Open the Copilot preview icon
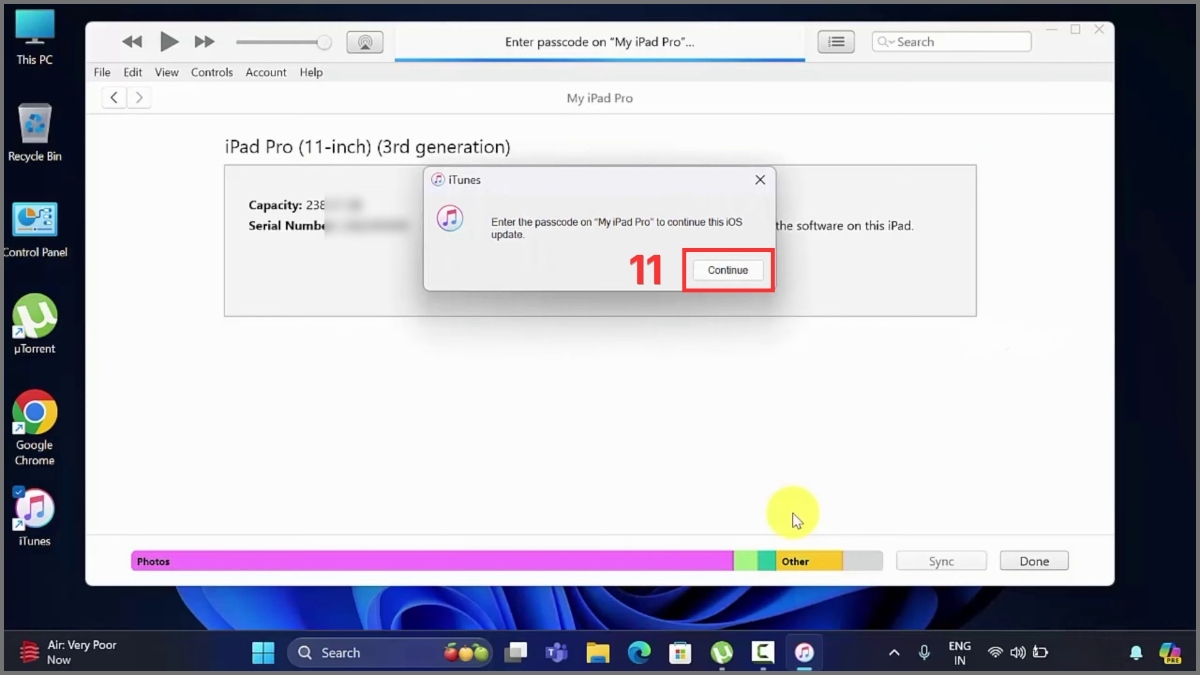The image size is (1200, 675). pyautogui.click(x=1170, y=653)
